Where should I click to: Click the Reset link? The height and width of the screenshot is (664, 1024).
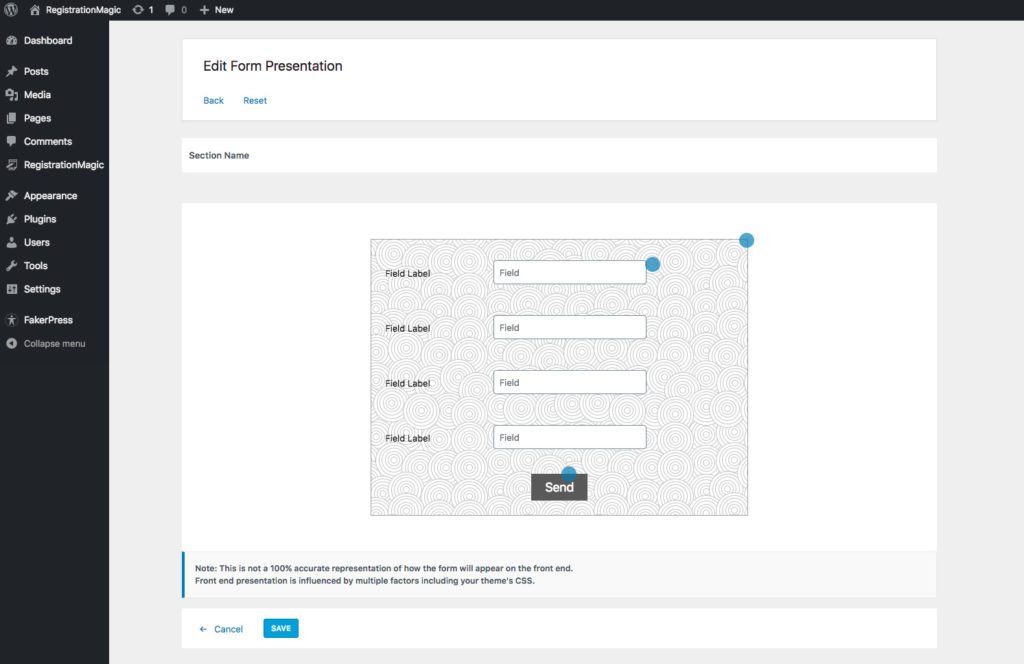pyautogui.click(x=255, y=101)
